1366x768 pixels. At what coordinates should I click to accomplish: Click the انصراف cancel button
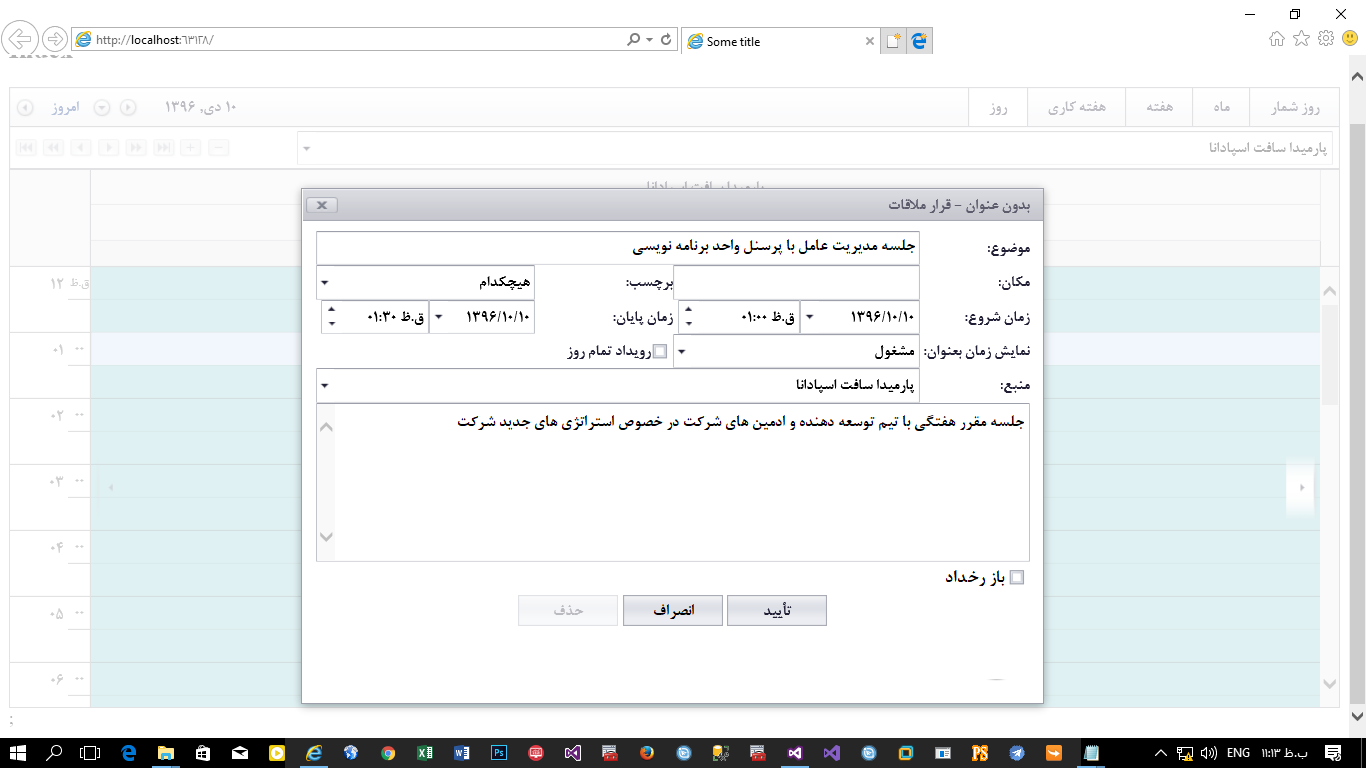click(672, 610)
